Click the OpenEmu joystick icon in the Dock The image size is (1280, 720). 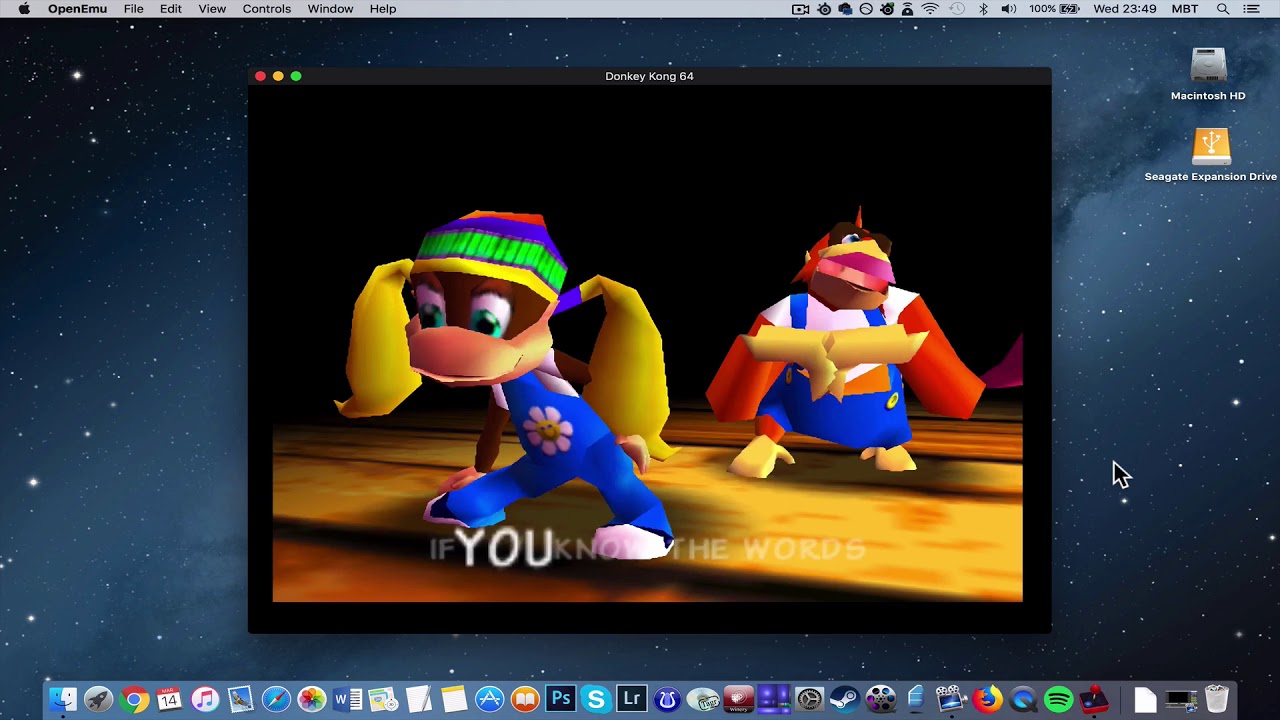tap(1094, 699)
